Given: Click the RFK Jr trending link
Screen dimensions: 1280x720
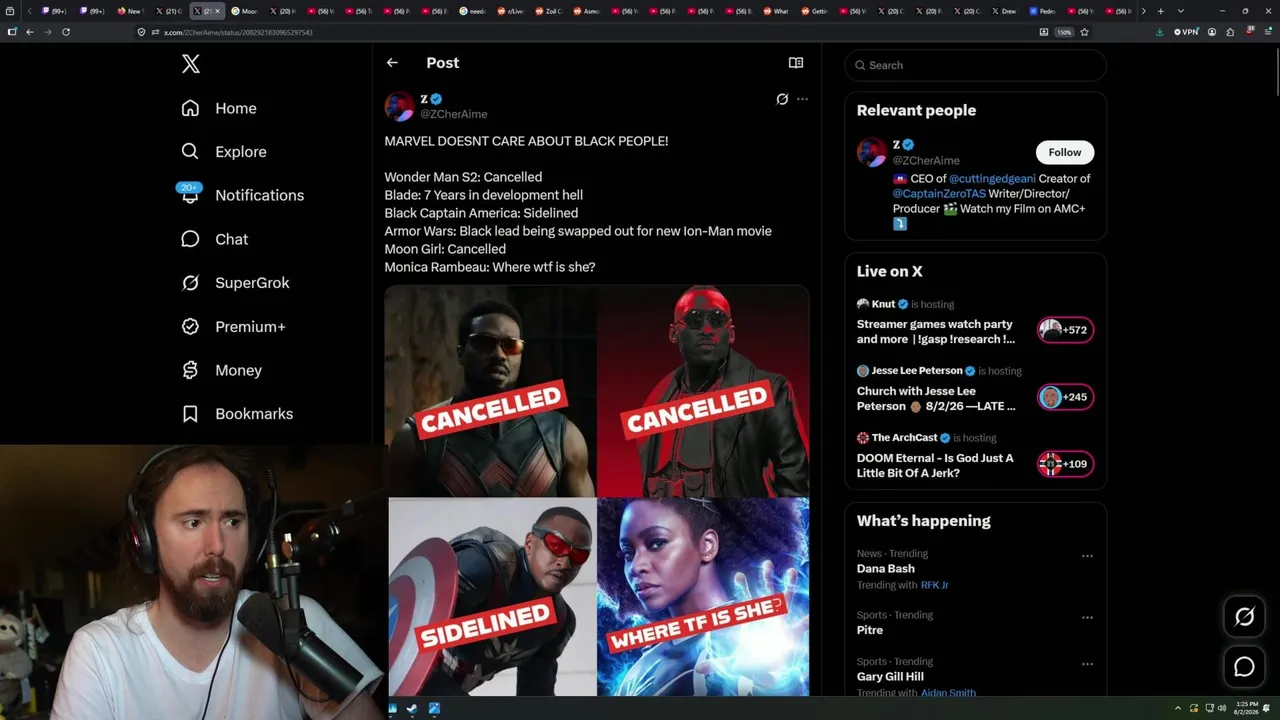Looking at the screenshot, I should coord(935,585).
